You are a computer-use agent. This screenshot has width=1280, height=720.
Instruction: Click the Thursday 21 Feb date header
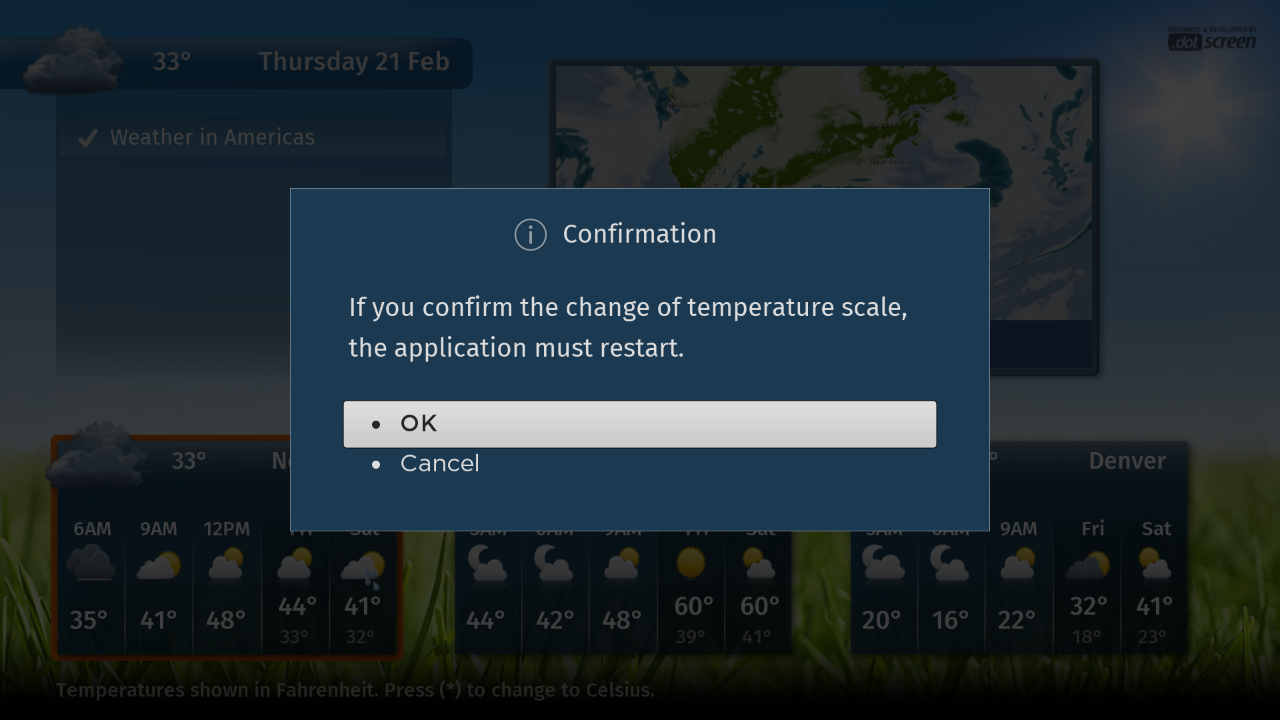click(x=353, y=62)
